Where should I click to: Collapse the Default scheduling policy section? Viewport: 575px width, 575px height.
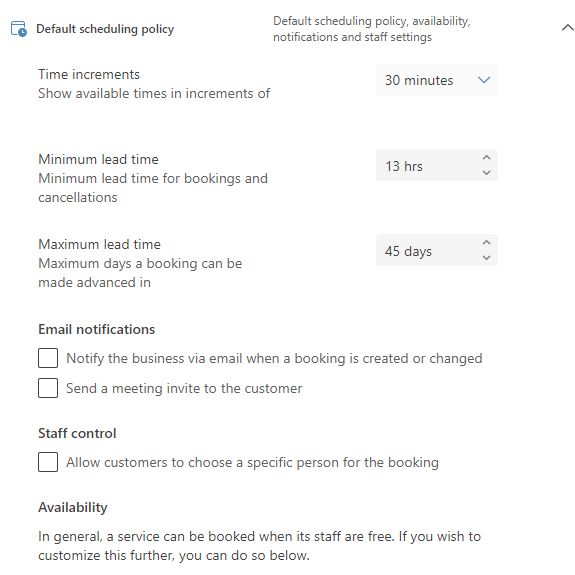coord(568,28)
